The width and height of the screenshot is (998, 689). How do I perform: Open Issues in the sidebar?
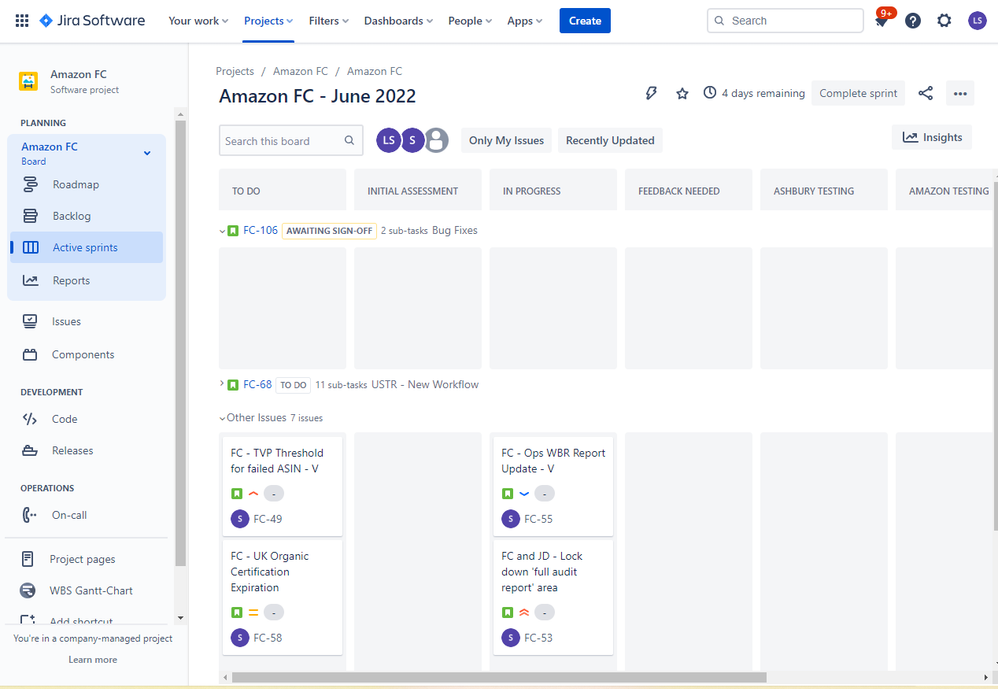[85, 321]
